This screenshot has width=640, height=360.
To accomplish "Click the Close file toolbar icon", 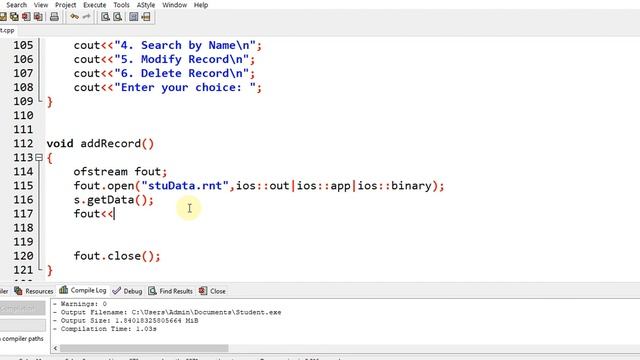I will click(x=26, y=17).
